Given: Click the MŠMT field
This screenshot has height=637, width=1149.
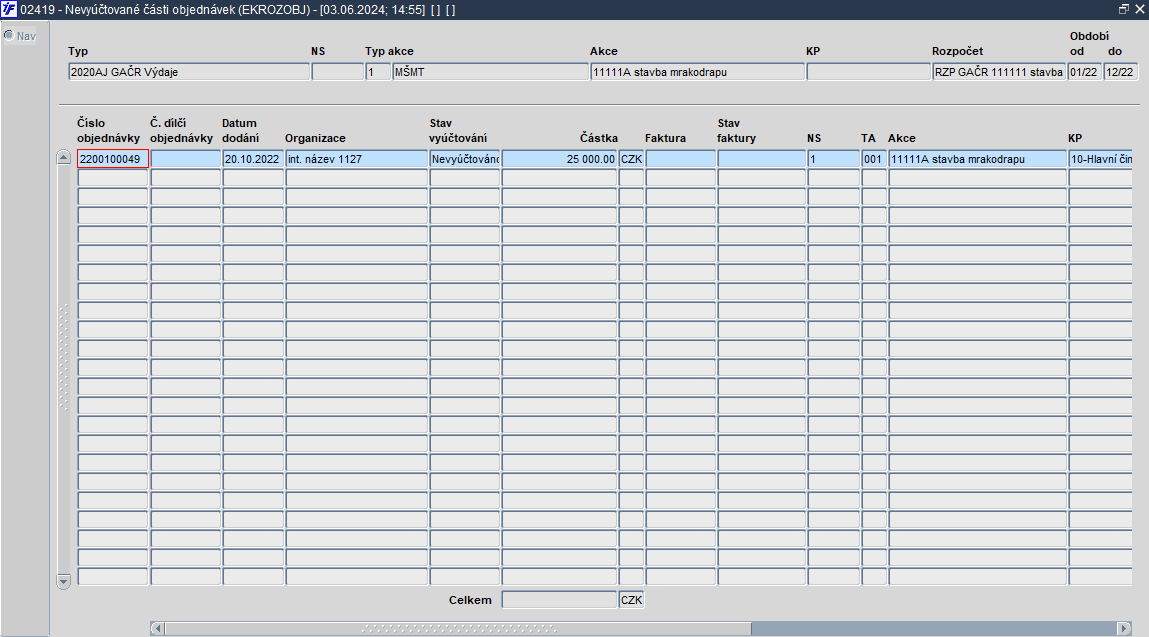Looking at the screenshot, I should [490, 72].
